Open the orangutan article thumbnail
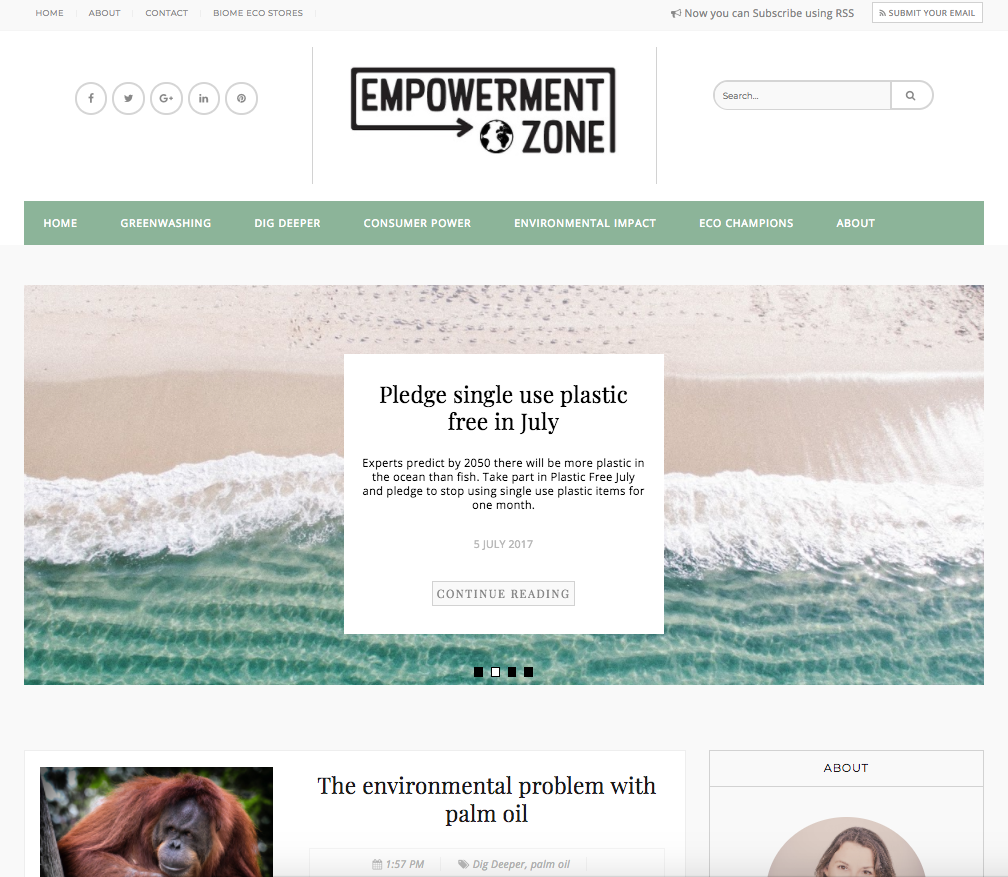This screenshot has width=1008, height=877. pos(156,822)
